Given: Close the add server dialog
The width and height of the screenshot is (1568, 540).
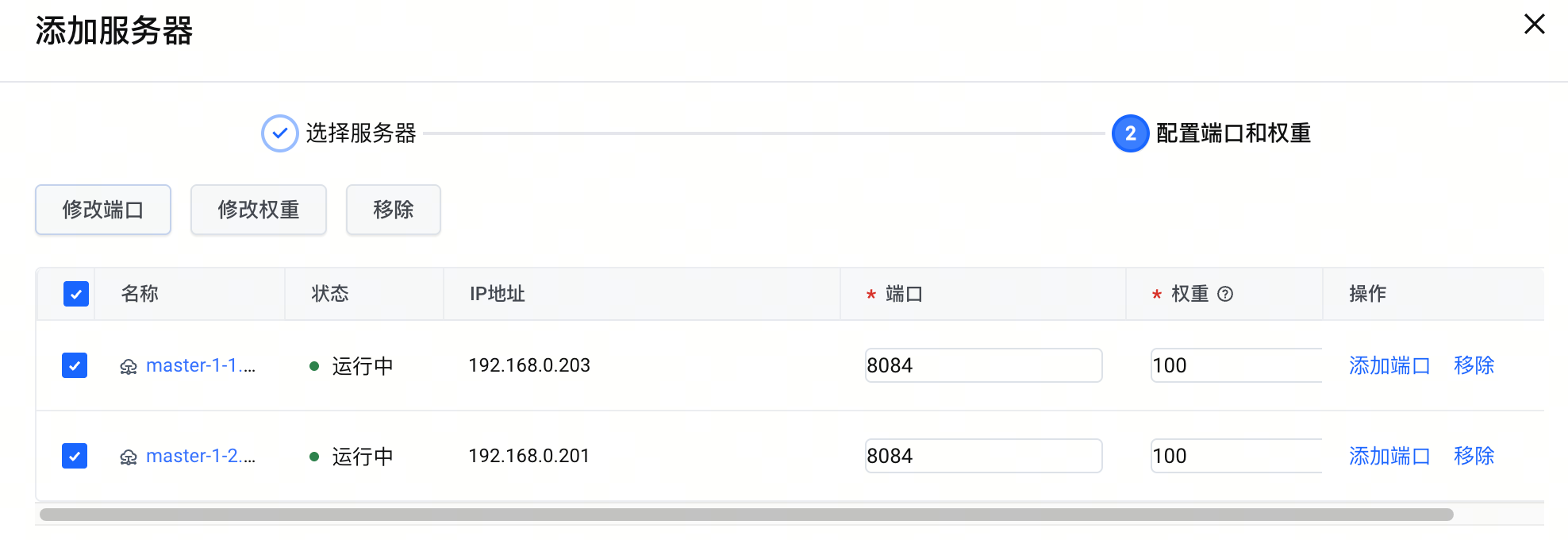Looking at the screenshot, I should click(x=1534, y=25).
